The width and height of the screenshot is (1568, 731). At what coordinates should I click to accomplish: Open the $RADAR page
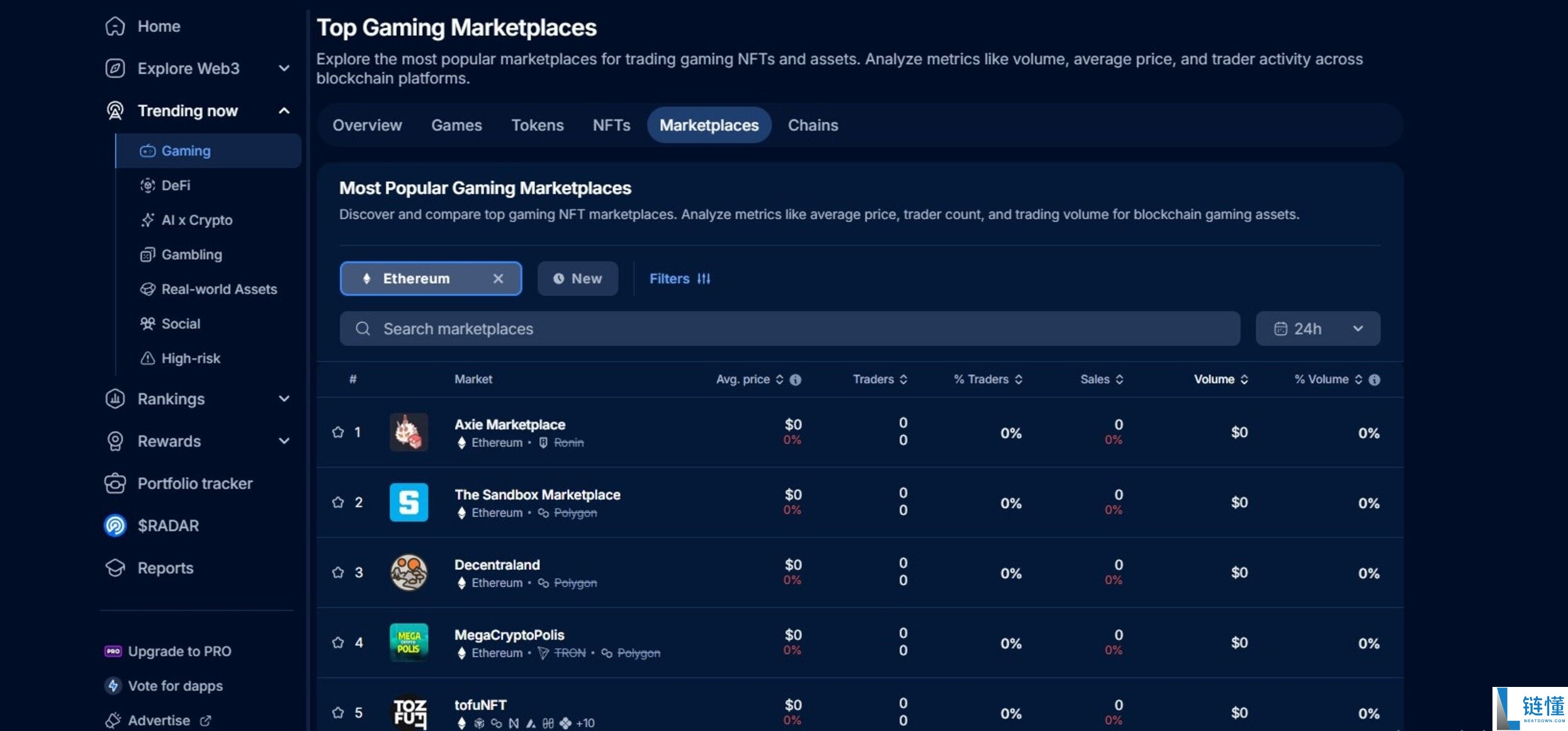click(x=152, y=526)
